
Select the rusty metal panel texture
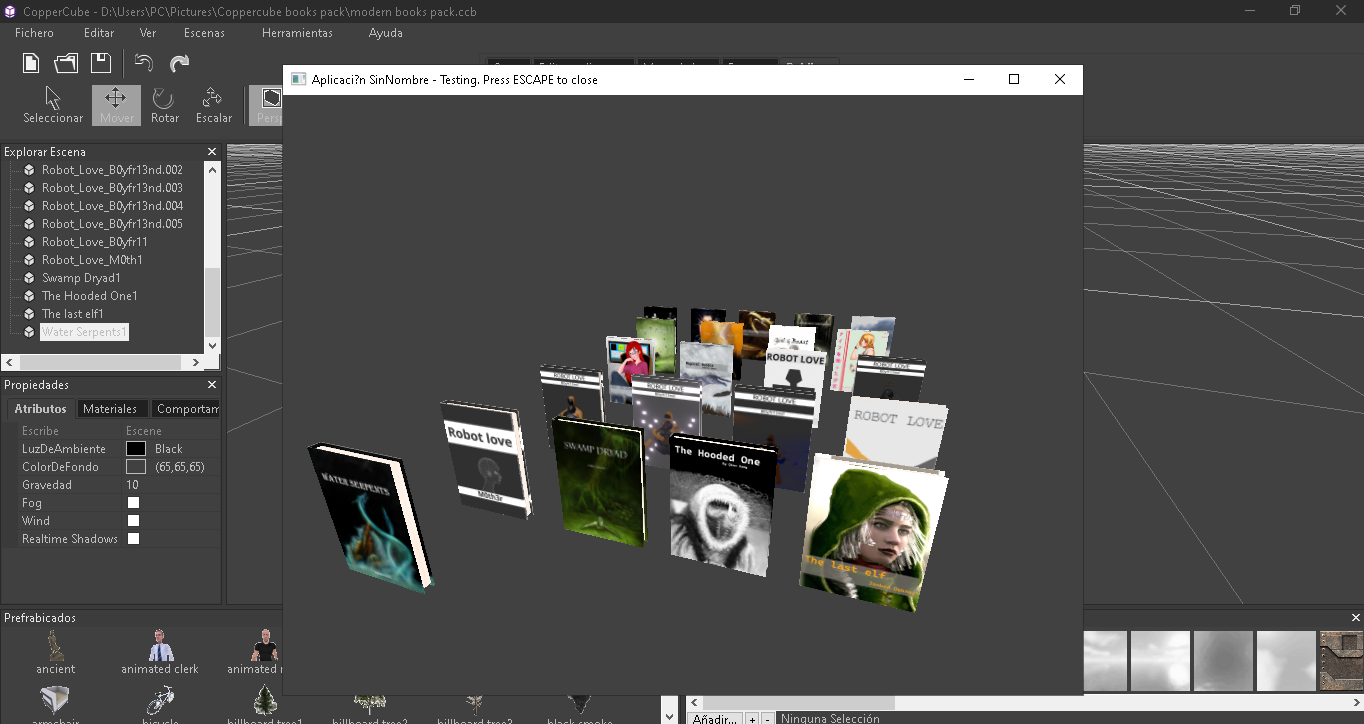(x=1342, y=660)
